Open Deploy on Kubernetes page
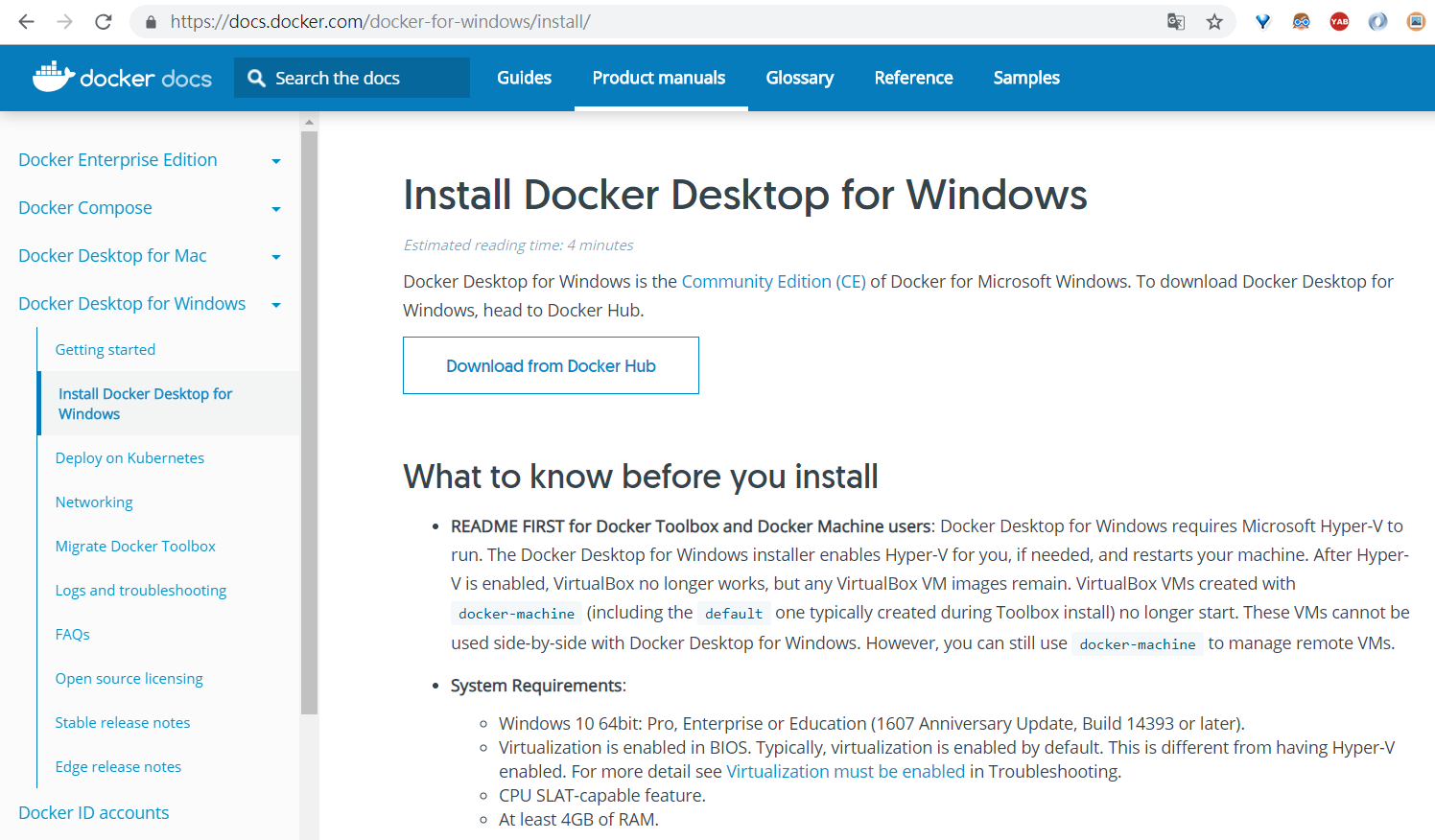 point(129,457)
